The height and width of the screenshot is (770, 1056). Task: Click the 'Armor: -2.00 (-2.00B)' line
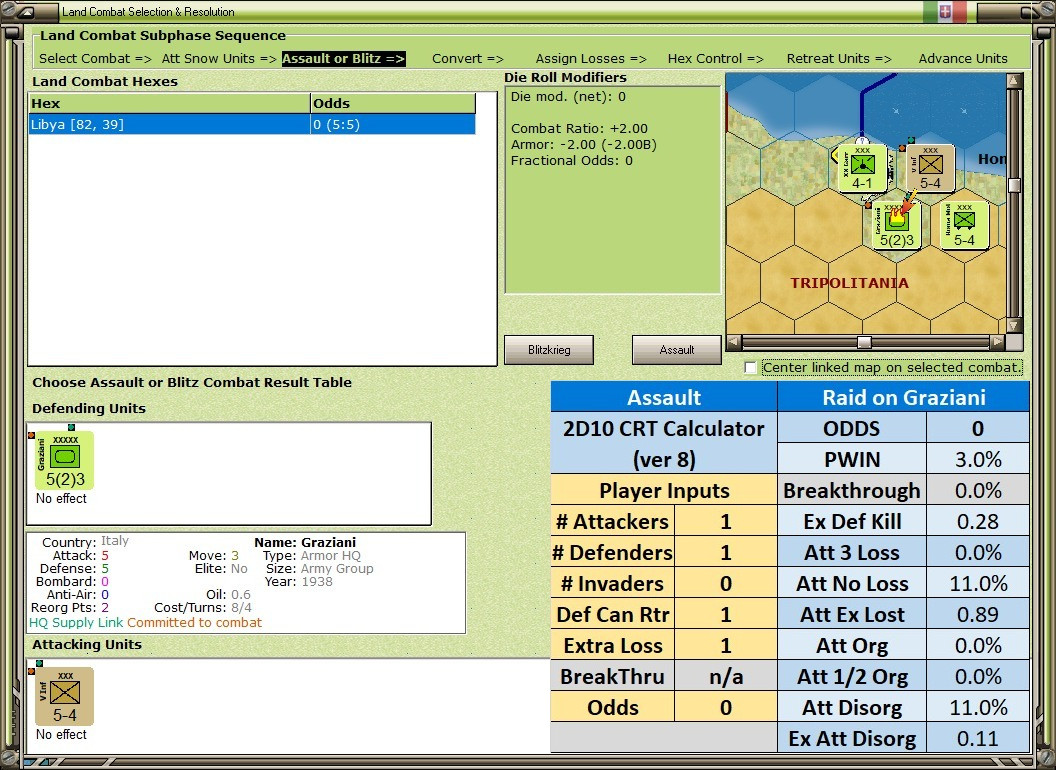pyautogui.click(x=583, y=144)
